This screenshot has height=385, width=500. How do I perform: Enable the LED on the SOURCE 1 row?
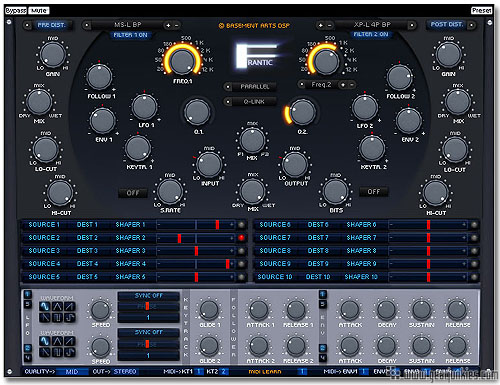[241, 225]
